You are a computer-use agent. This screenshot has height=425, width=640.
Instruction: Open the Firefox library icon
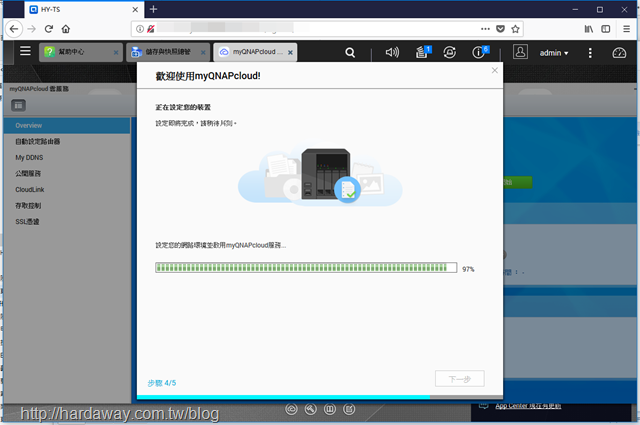[x=588, y=29]
